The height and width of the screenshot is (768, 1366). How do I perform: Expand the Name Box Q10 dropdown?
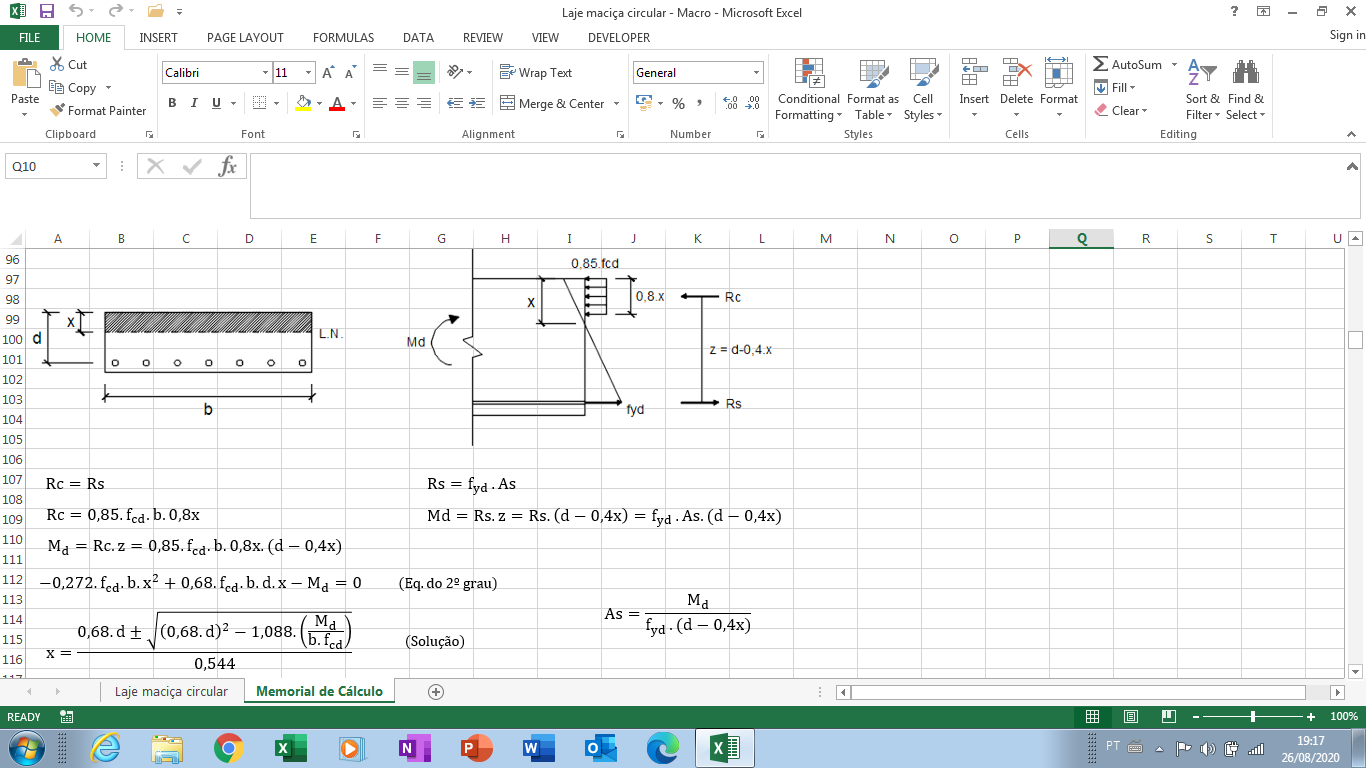pyautogui.click(x=97, y=166)
